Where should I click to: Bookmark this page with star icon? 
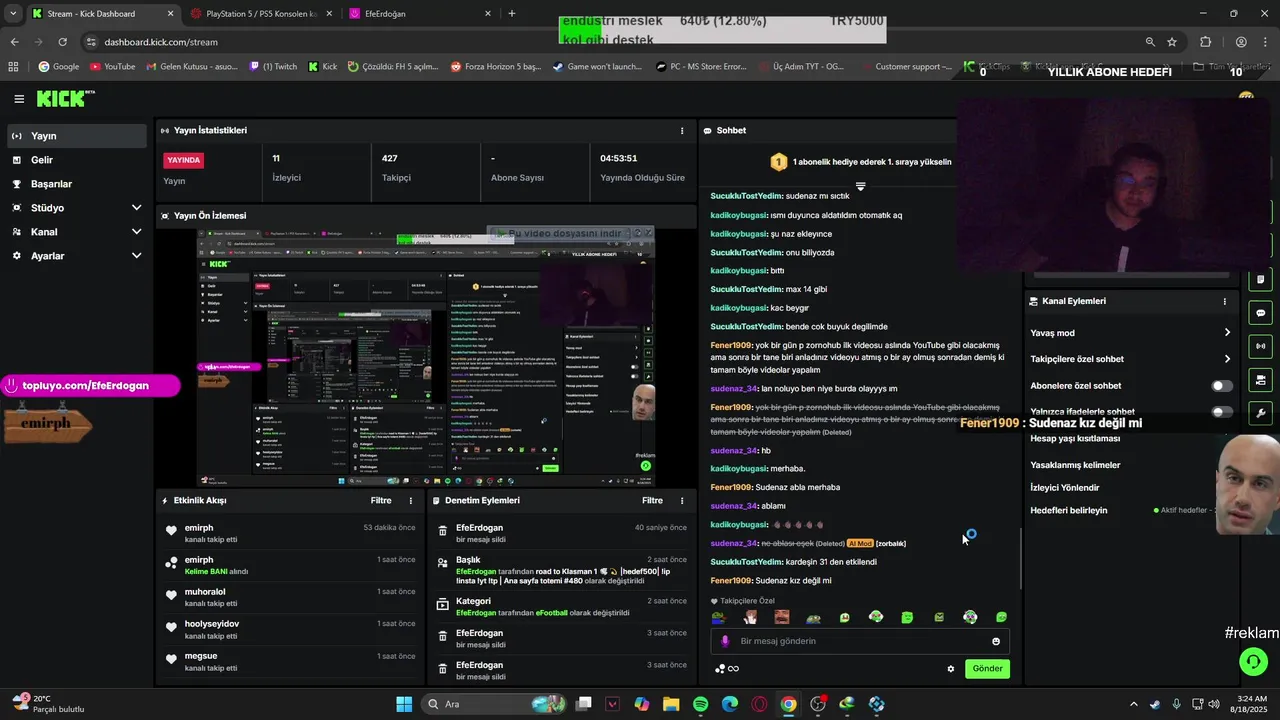tap(1172, 42)
